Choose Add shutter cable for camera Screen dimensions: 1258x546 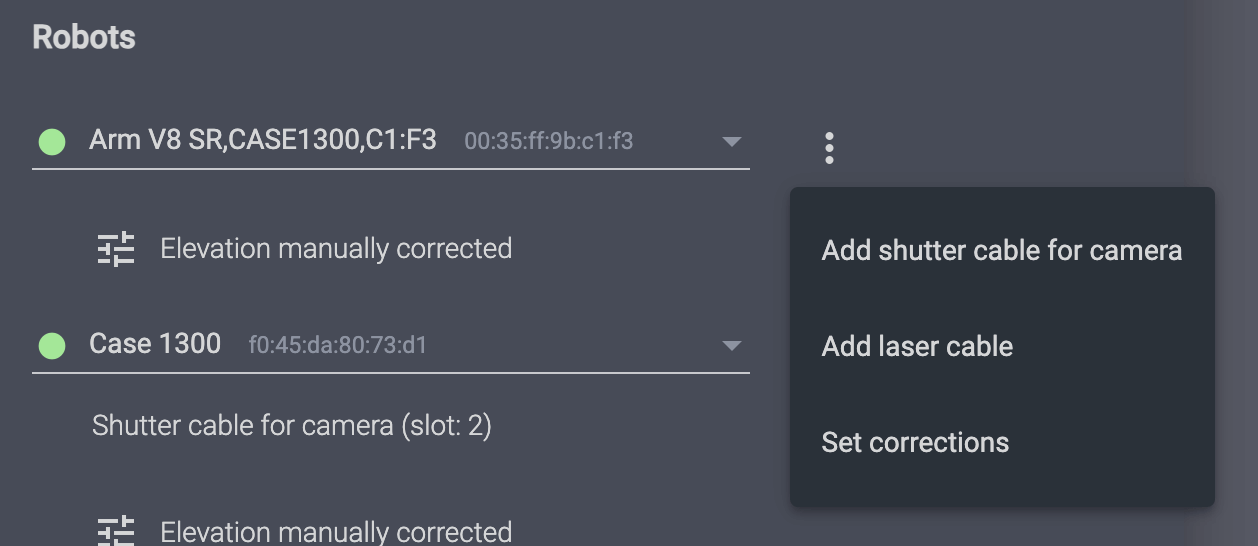click(1001, 250)
